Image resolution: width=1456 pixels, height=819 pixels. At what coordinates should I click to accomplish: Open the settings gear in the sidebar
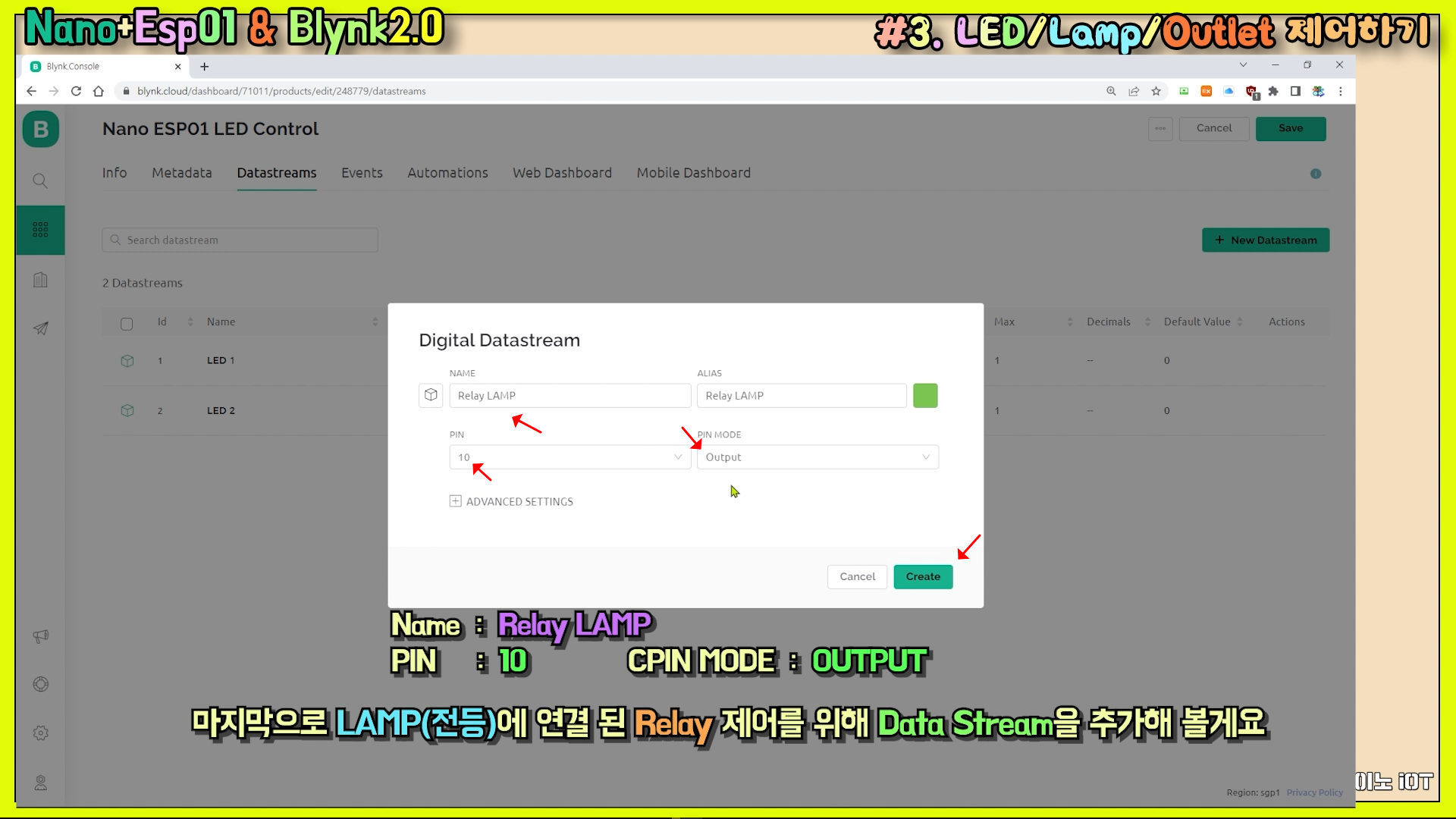point(40,733)
